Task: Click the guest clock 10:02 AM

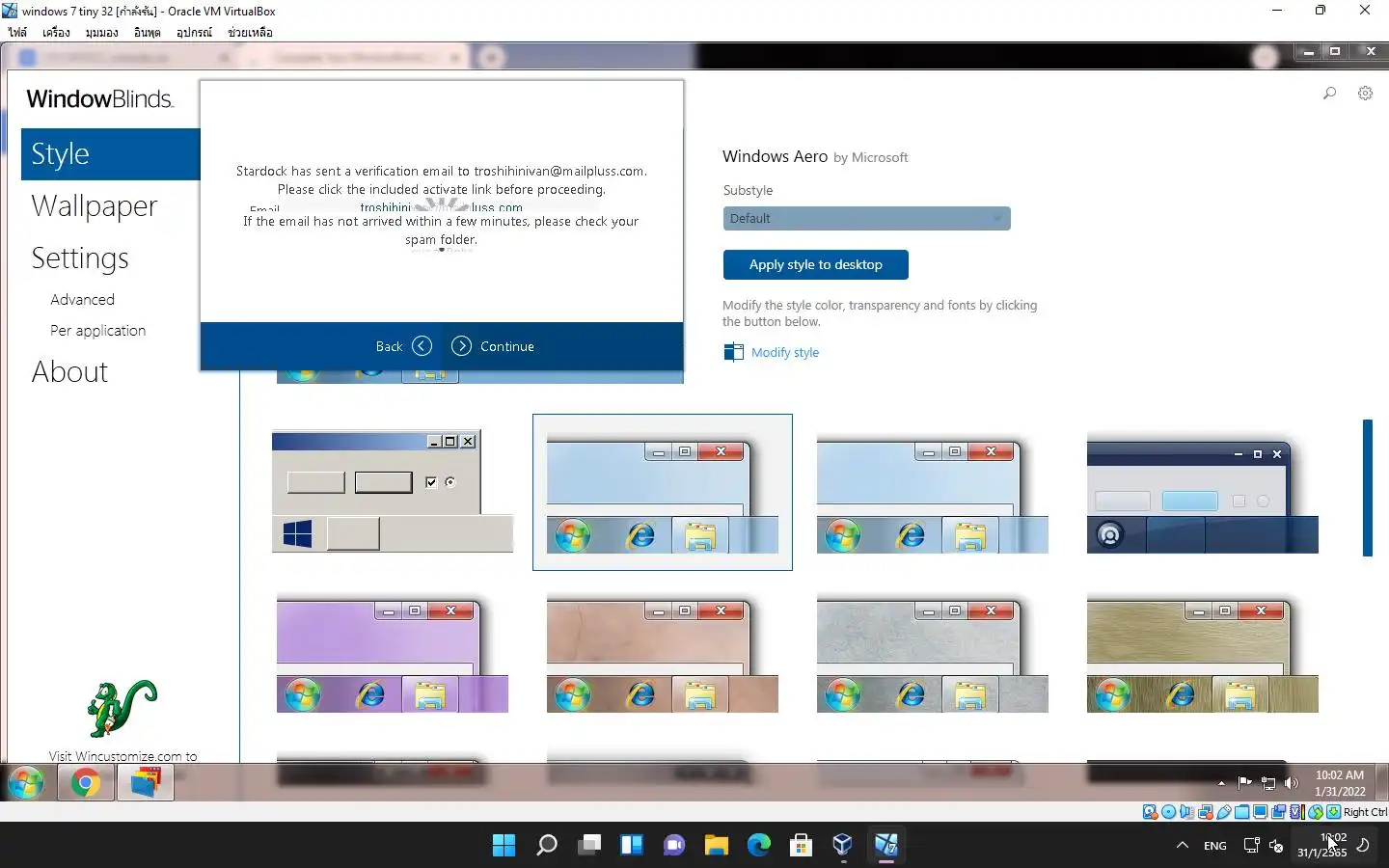Action: pyautogui.click(x=1339, y=774)
